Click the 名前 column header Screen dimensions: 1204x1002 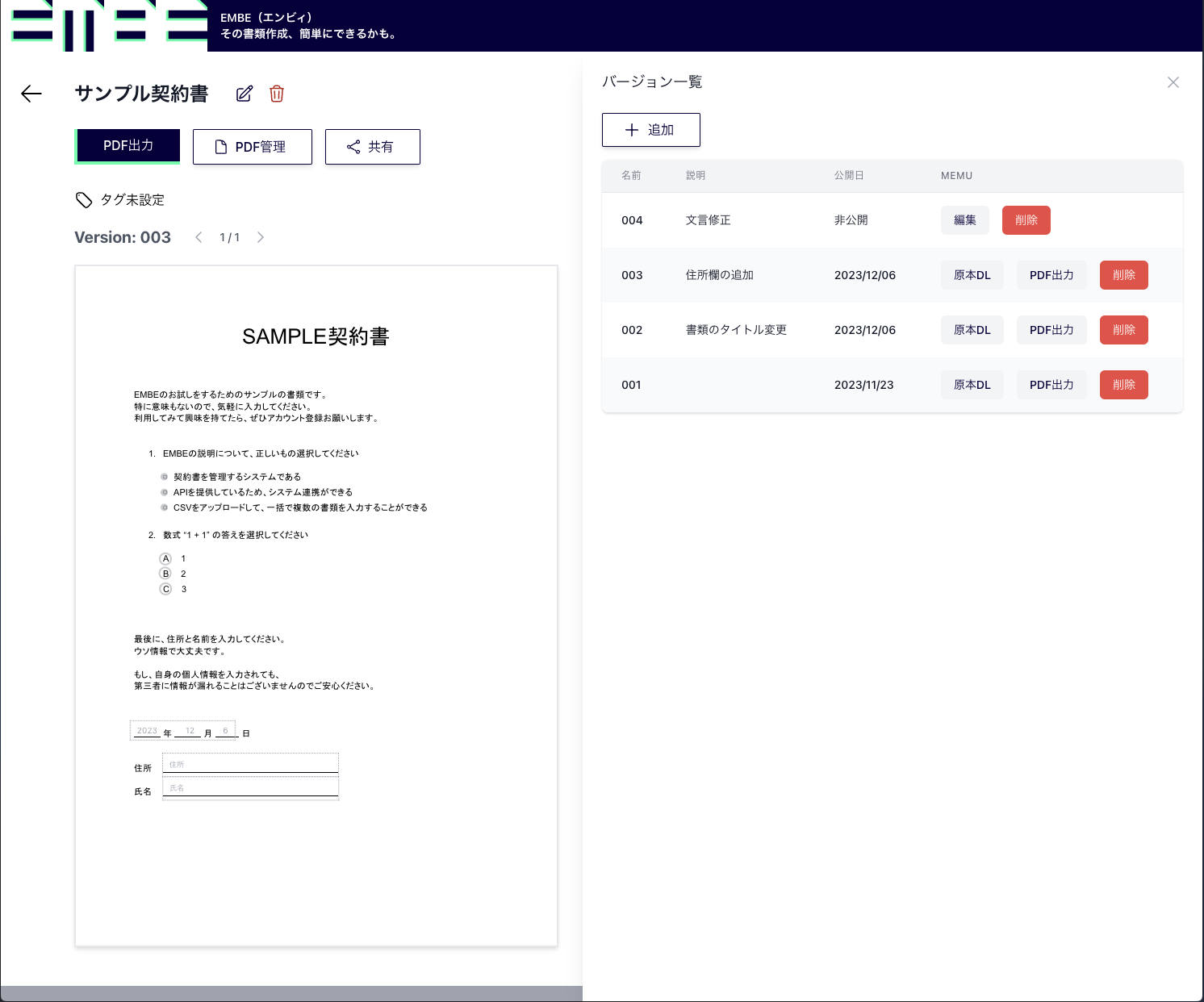click(x=631, y=175)
